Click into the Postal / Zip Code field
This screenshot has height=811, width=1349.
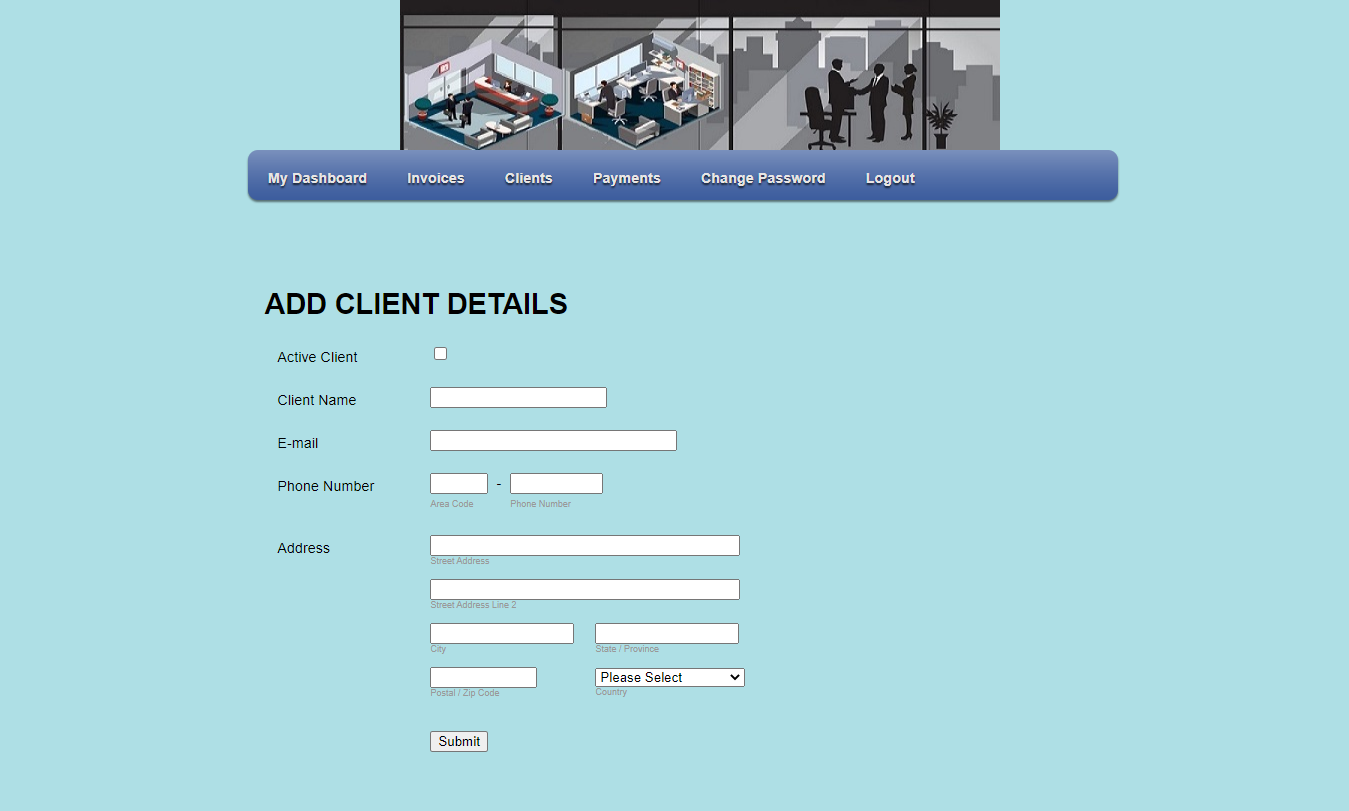(x=482, y=677)
